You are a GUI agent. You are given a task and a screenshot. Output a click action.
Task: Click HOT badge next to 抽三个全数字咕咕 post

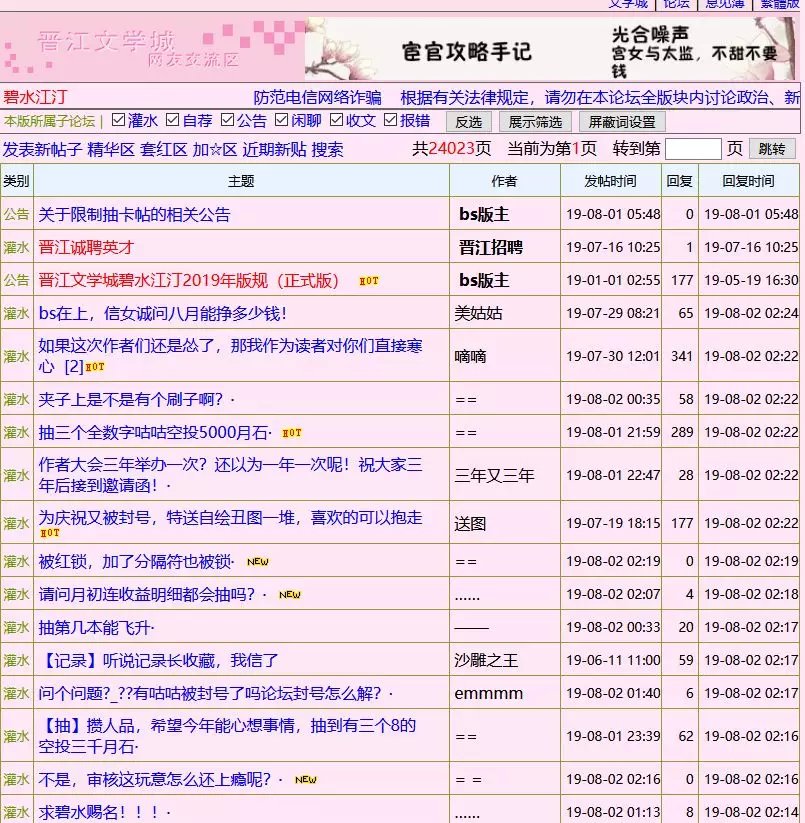point(291,433)
